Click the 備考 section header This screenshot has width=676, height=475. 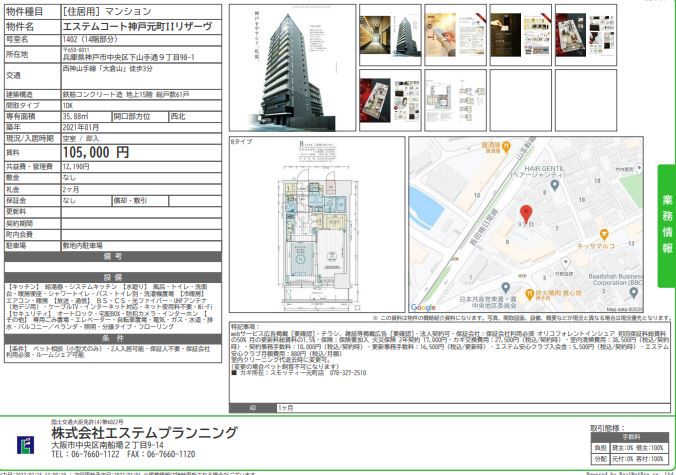[113, 256]
